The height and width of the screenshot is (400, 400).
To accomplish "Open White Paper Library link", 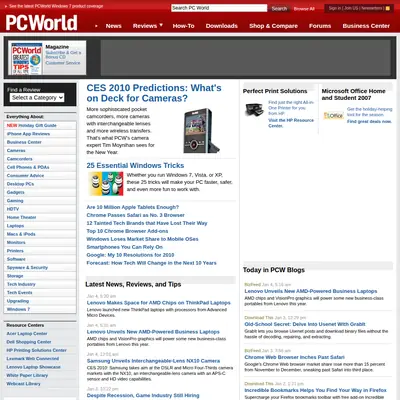I will [27, 375].
